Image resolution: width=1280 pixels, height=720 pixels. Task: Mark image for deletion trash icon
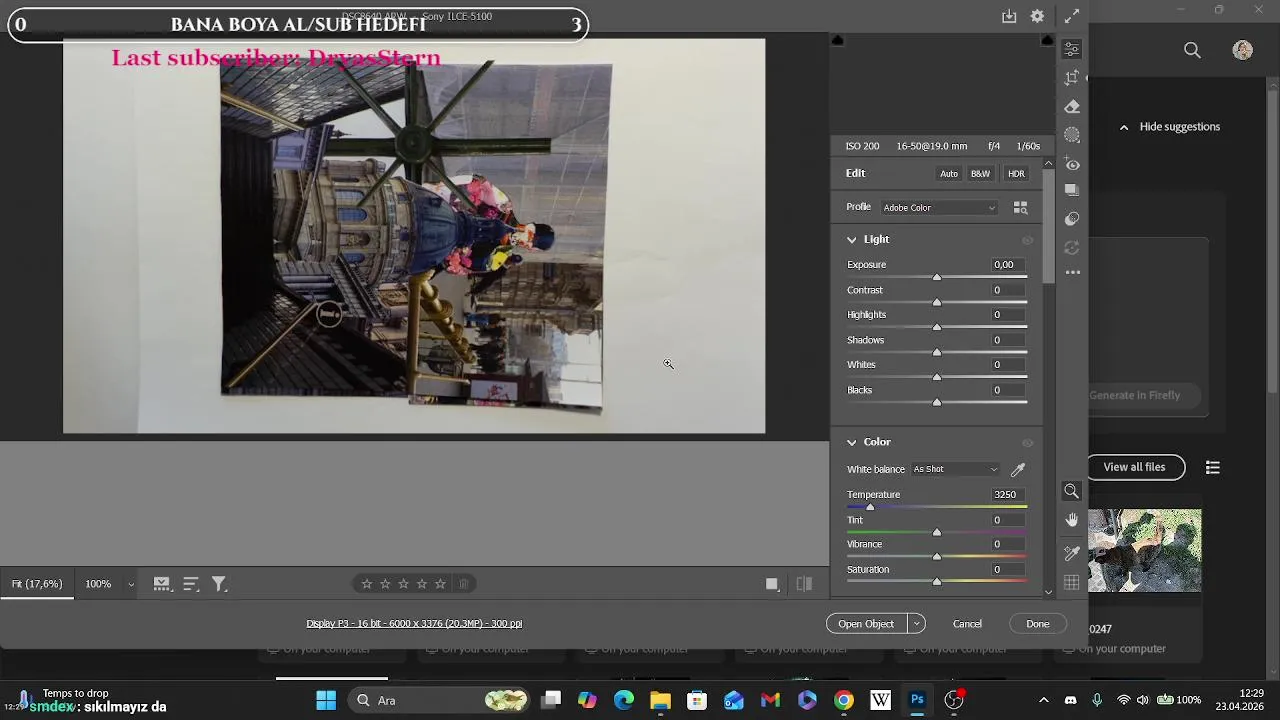tap(463, 584)
